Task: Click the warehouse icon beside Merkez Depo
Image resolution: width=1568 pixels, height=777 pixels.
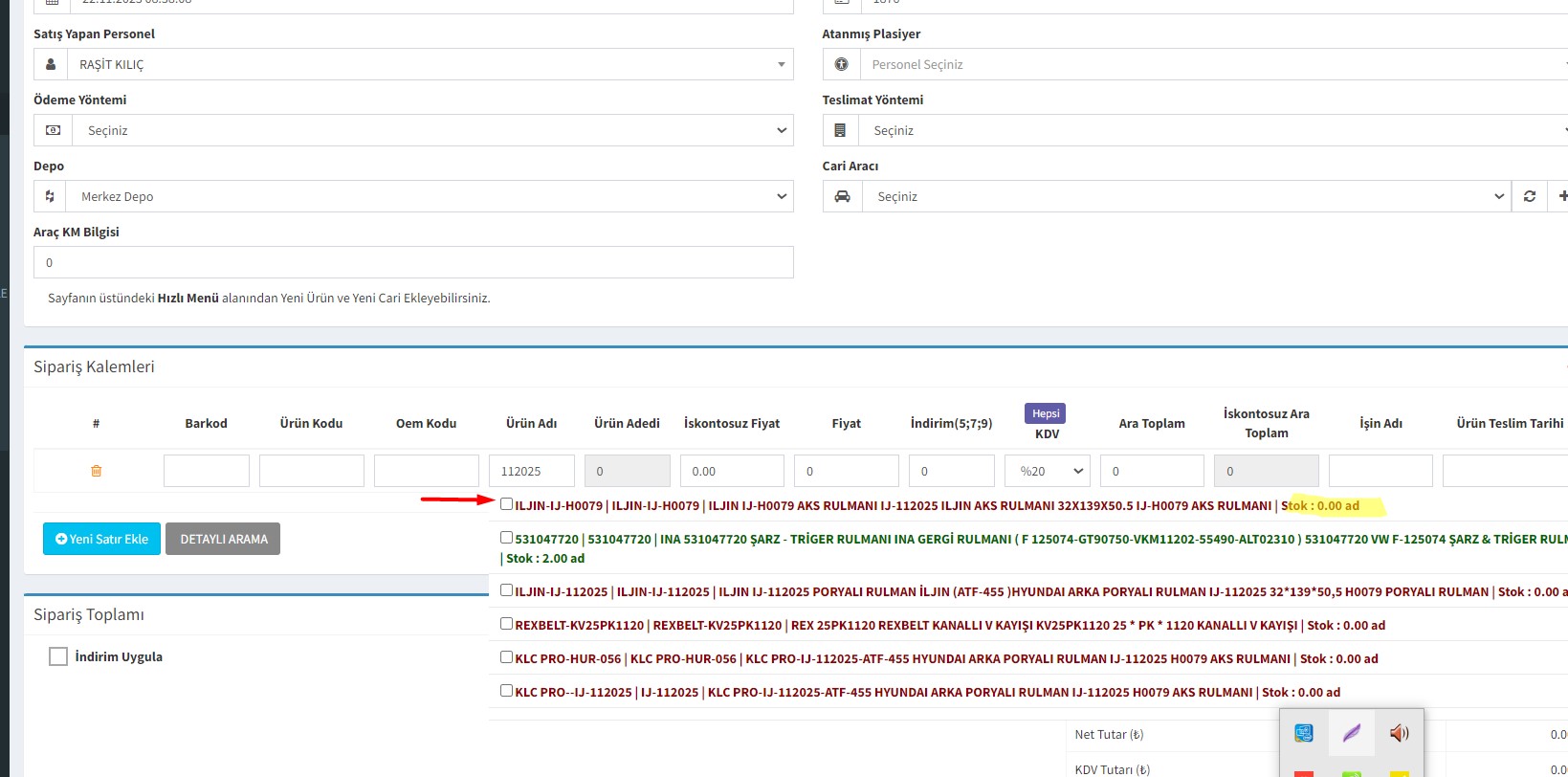Action: 50,196
